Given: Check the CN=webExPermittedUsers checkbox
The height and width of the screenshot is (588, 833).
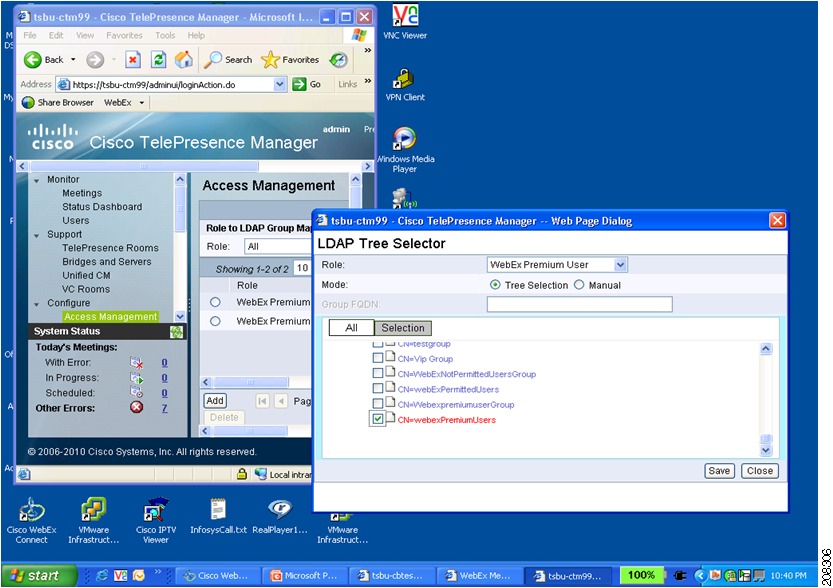Looking at the screenshot, I should [378, 389].
